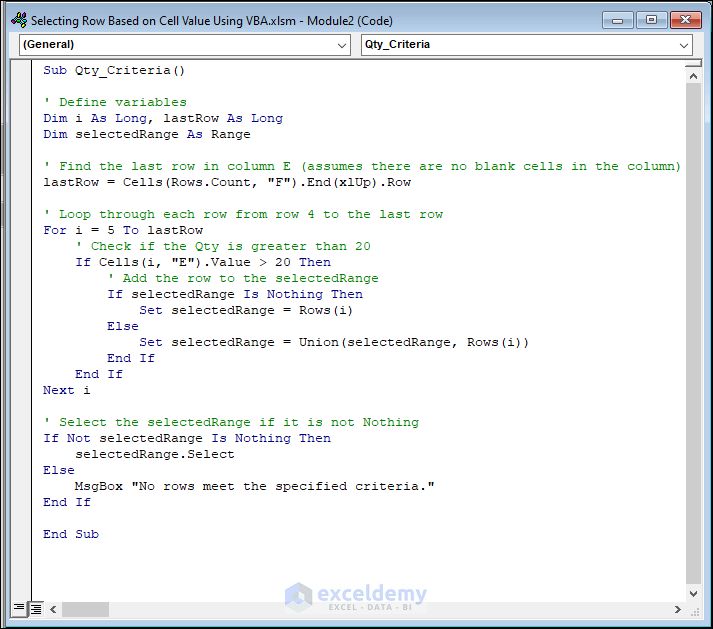713x629 pixels.
Task: Place cursor in 'Sub Qty_Criteria()' line
Action: [114, 70]
